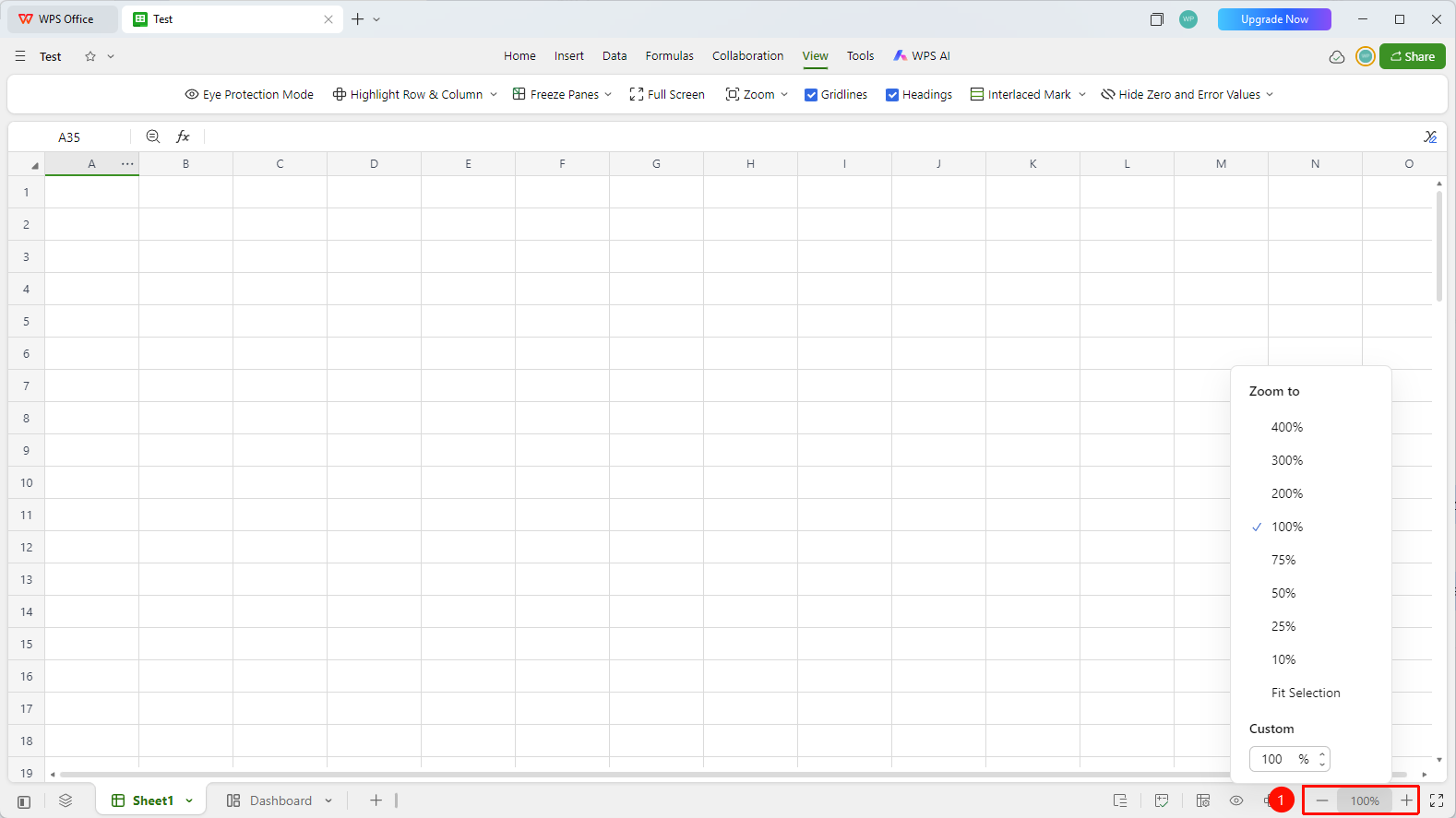Switch to the Formulas tab
Screen dimensions: 1456x818
pos(669,55)
